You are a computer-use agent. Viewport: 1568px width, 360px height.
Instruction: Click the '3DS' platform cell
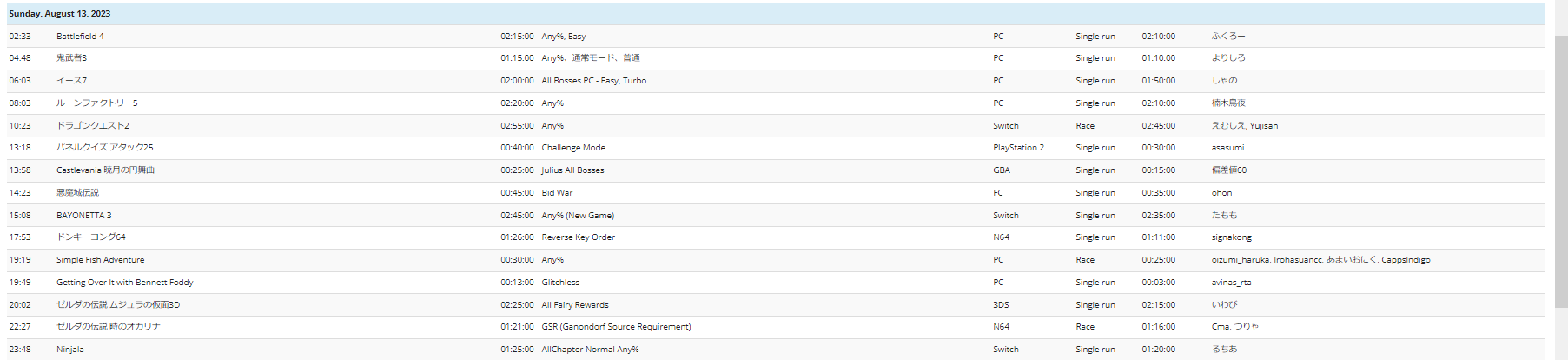coord(1001,305)
